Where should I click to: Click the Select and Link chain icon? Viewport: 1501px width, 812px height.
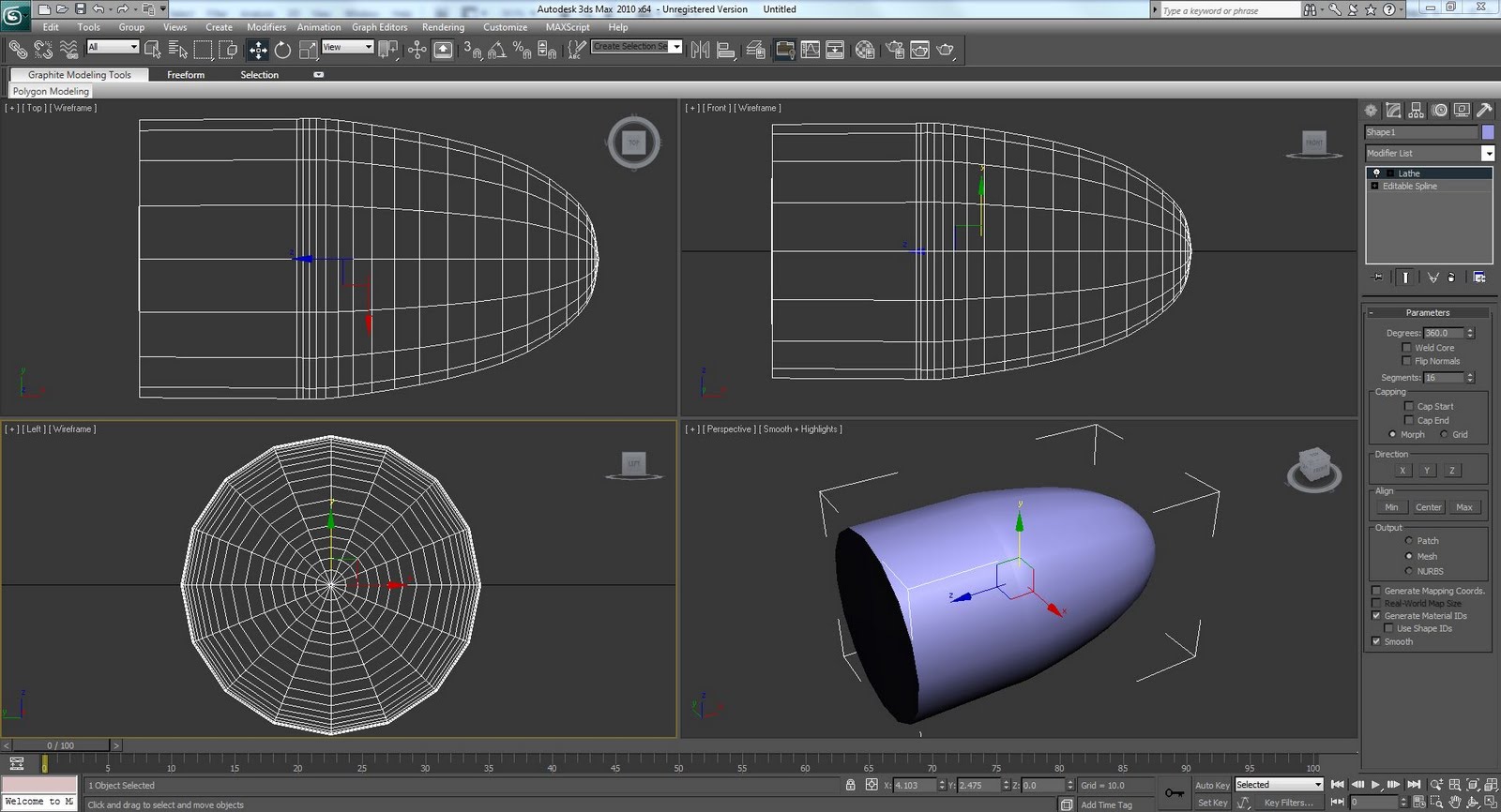[x=18, y=50]
